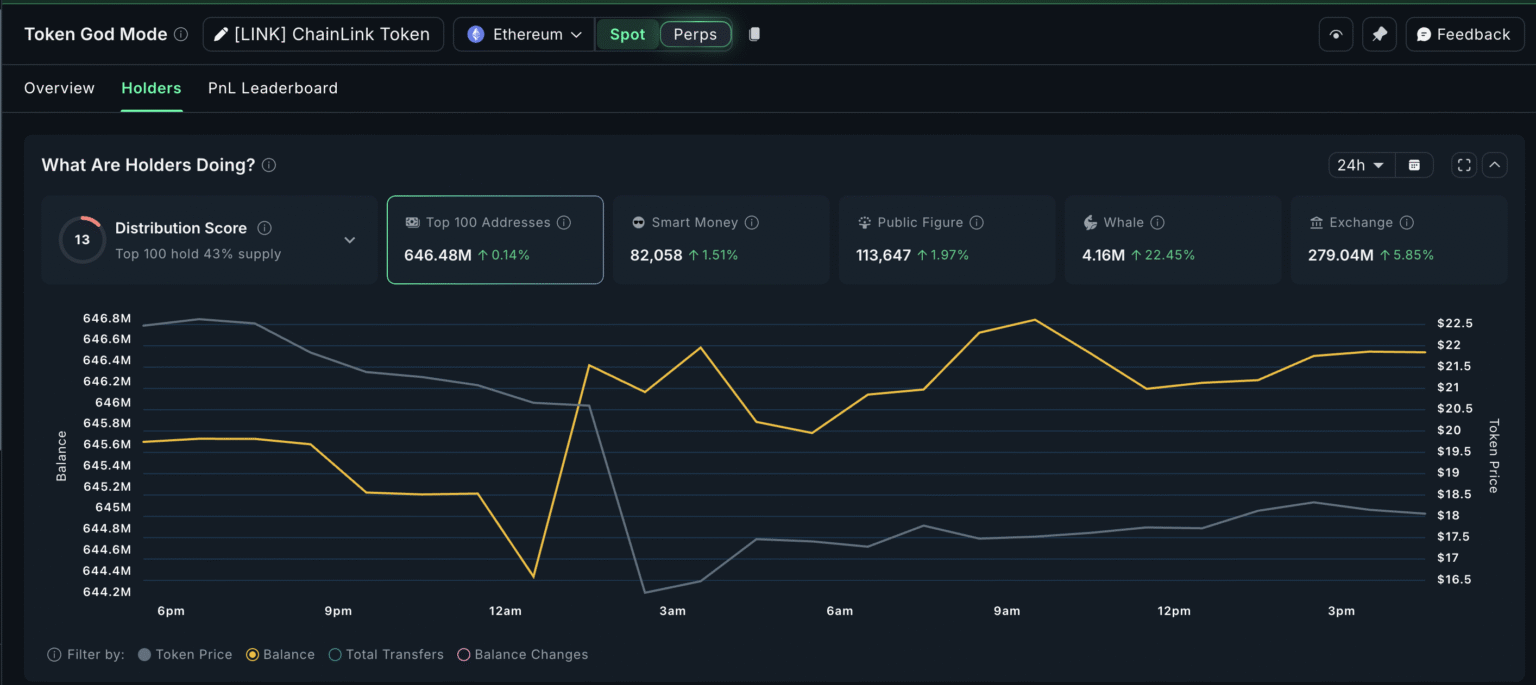Click the copy address clipboard icon
Screen dimensions: 1536x685
tap(754, 33)
